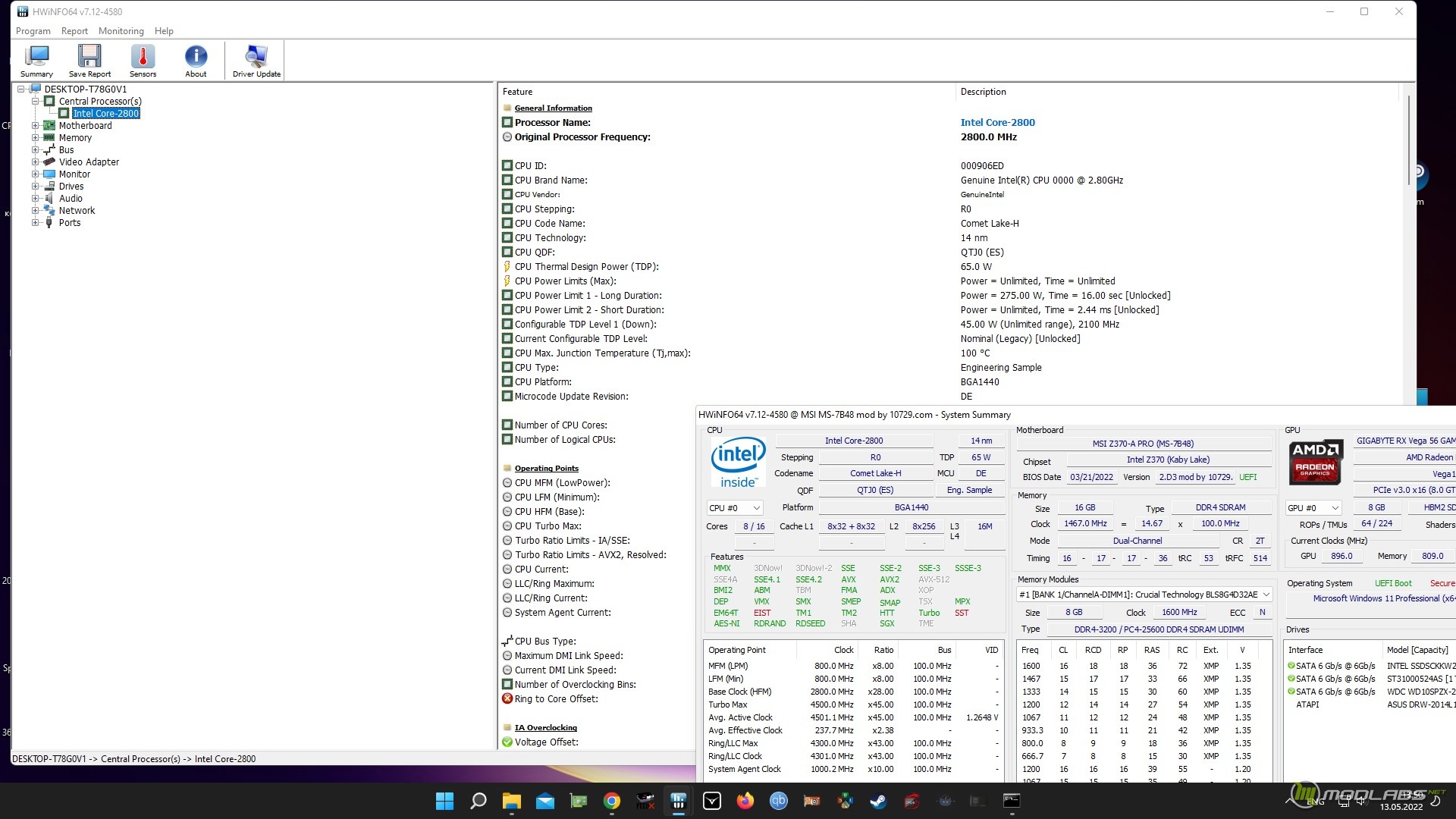Select the Ring to Core Offset row
The width and height of the screenshot is (1456, 819).
(x=597, y=698)
